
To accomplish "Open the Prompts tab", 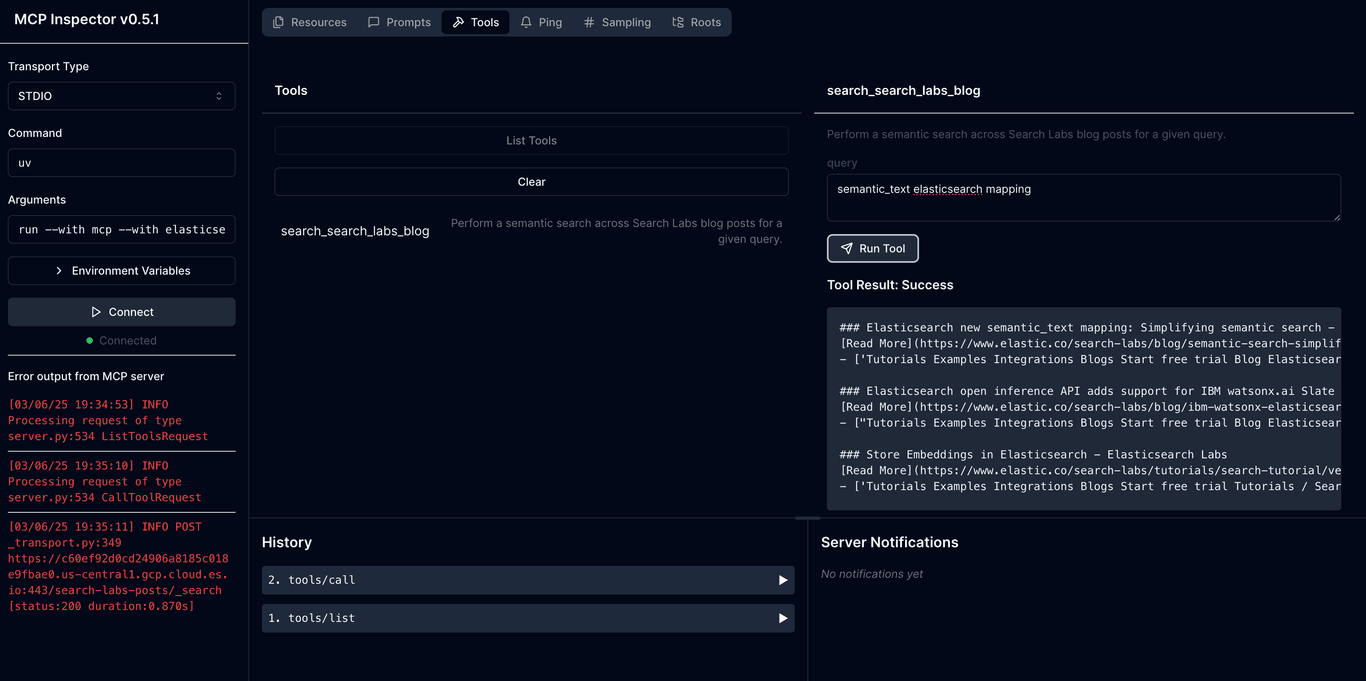I will pos(399,22).
